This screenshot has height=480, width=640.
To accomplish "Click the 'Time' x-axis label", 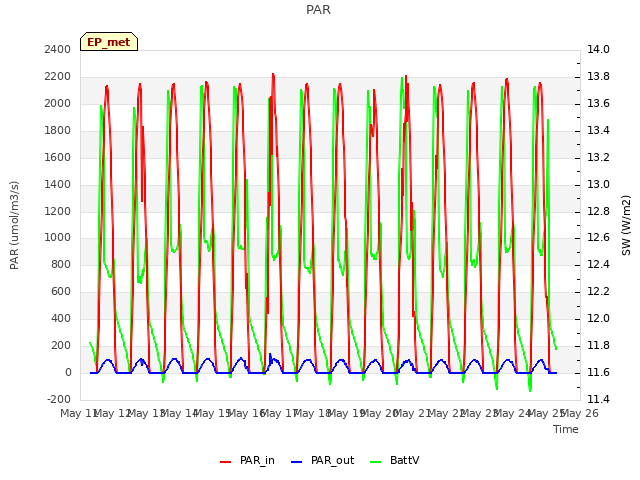I will (x=566, y=429).
